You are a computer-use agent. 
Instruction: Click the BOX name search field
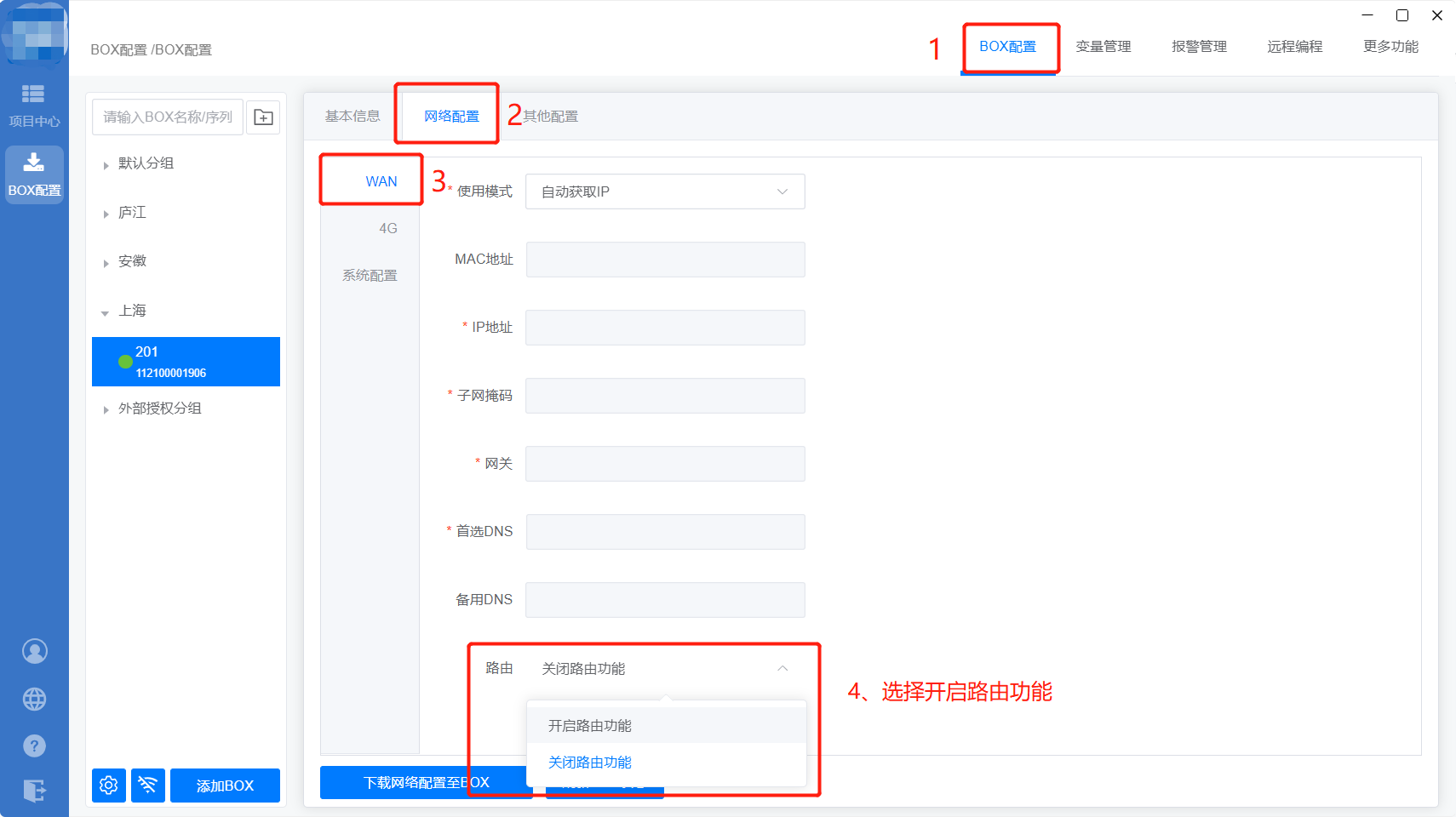tap(168, 117)
